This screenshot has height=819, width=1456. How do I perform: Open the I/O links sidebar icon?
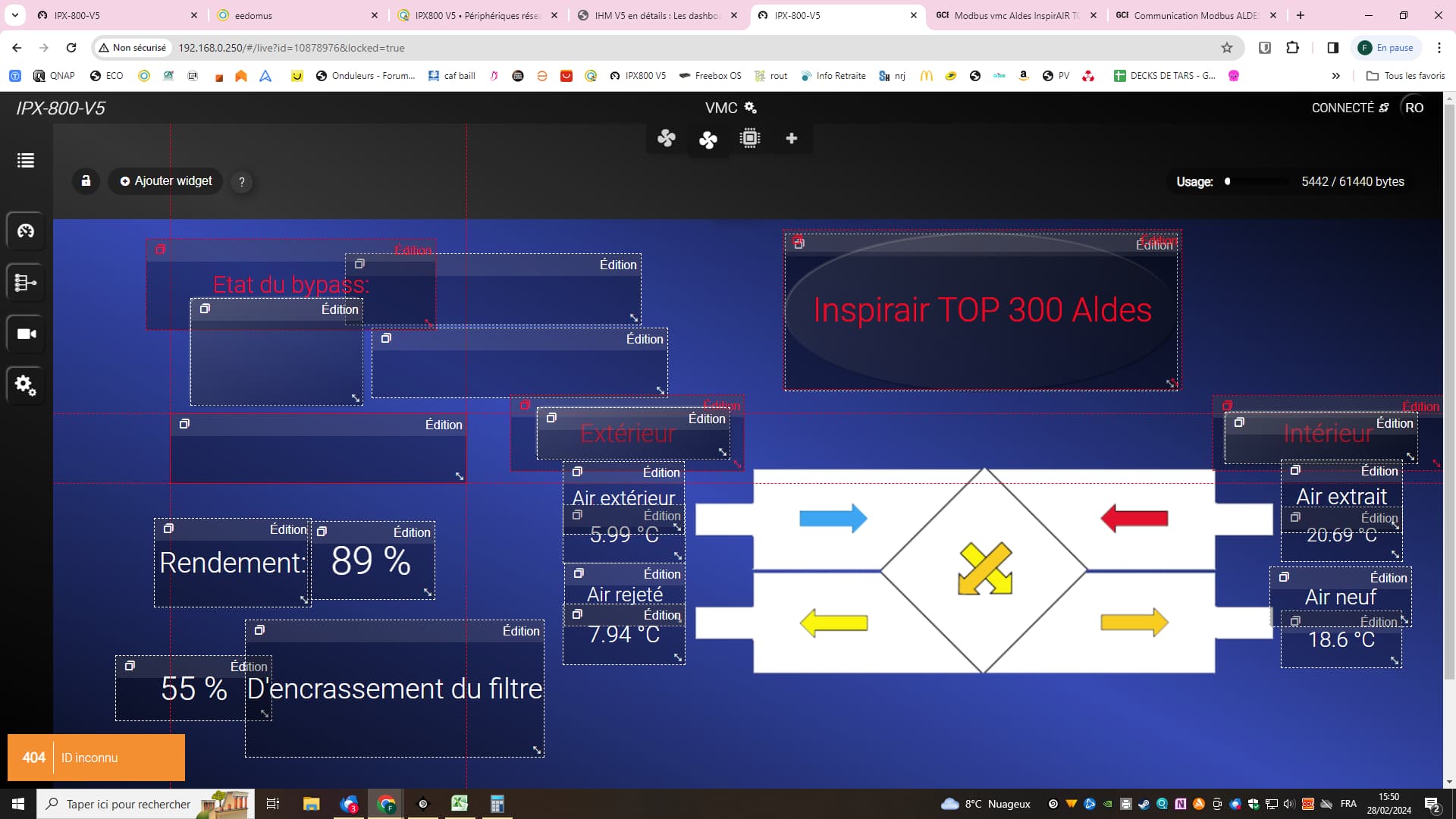point(26,283)
